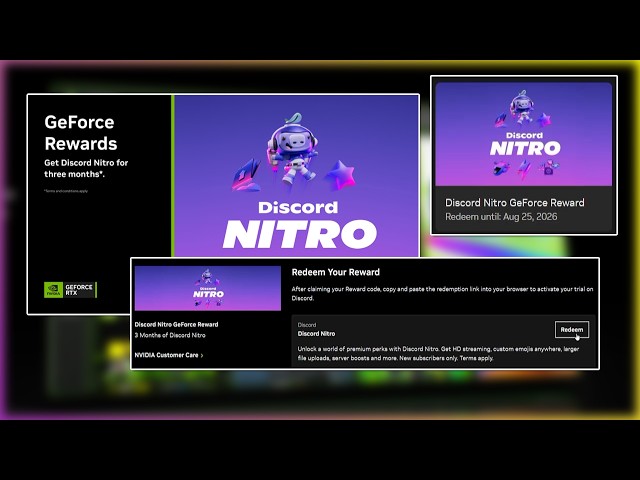
Task: Click the NVIDIA GeForce RTX logo badge
Action: (x=71, y=290)
